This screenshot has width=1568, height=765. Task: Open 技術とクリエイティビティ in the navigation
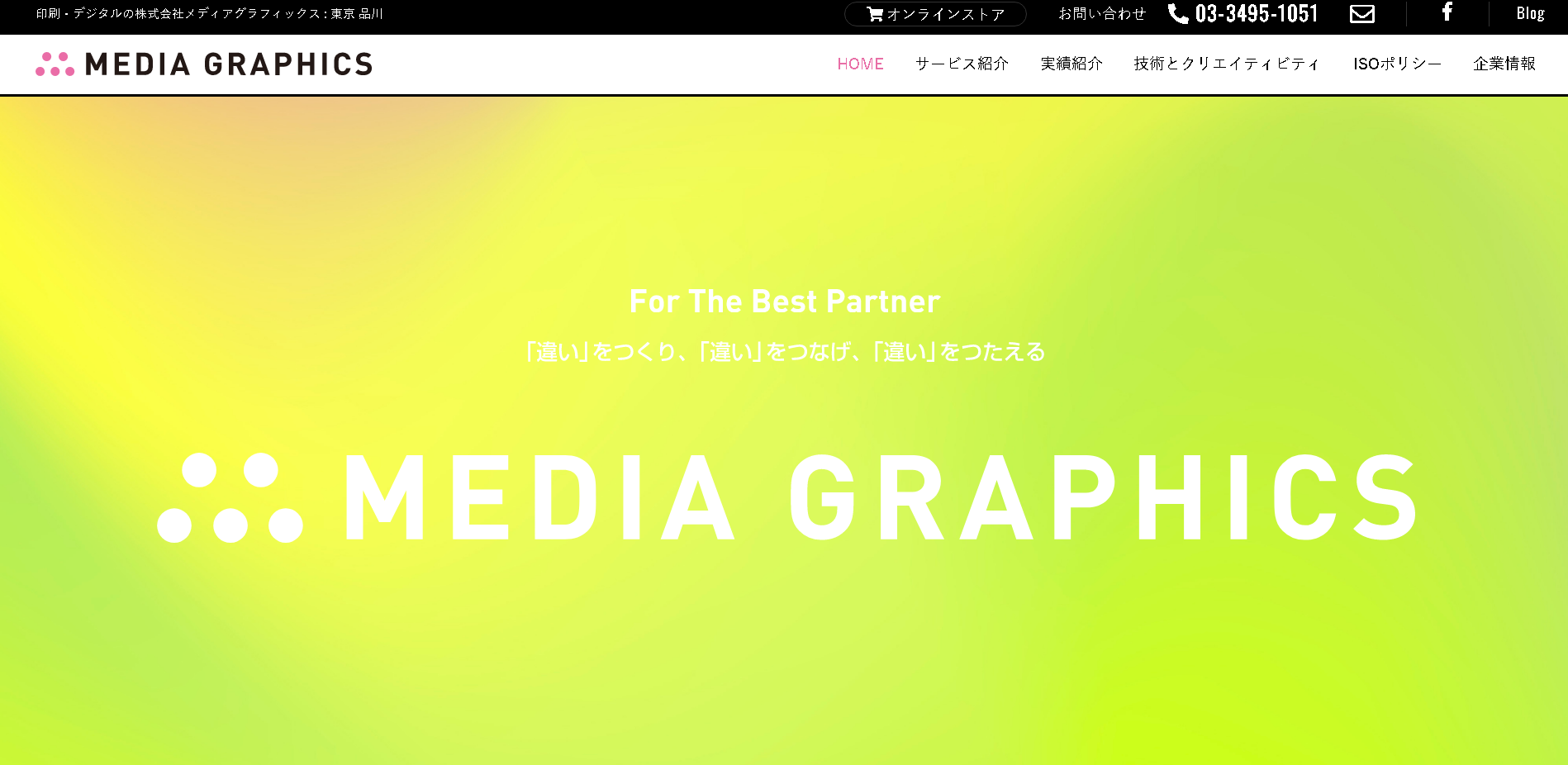pos(1227,64)
